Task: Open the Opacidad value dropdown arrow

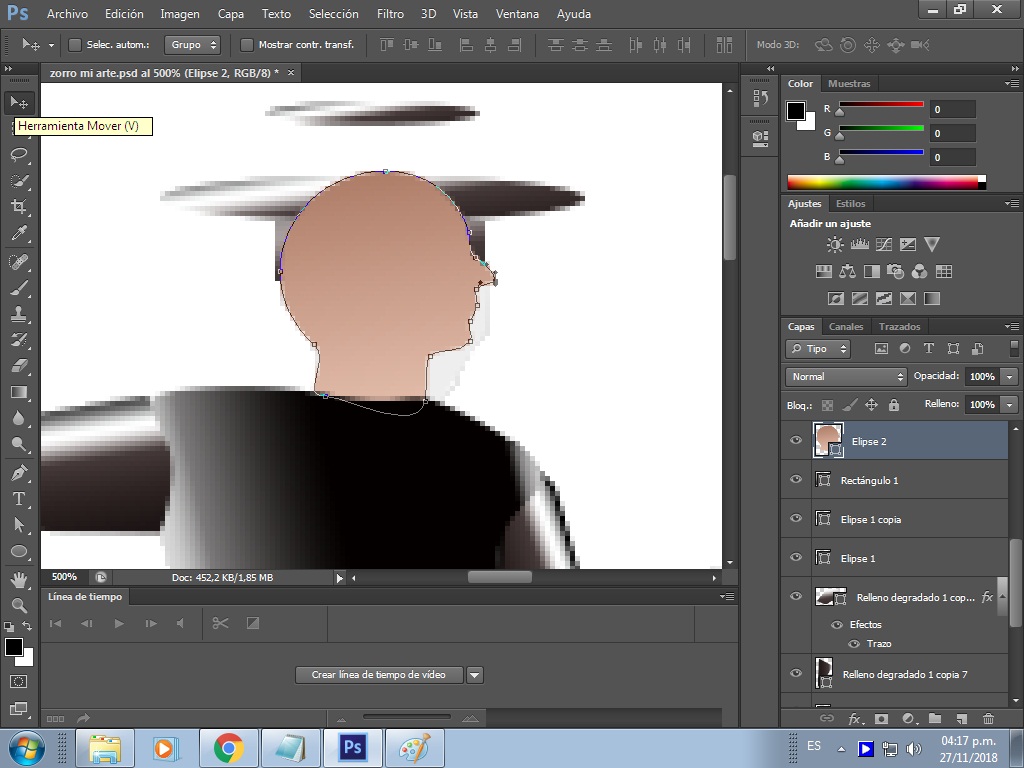Action: coord(1010,377)
